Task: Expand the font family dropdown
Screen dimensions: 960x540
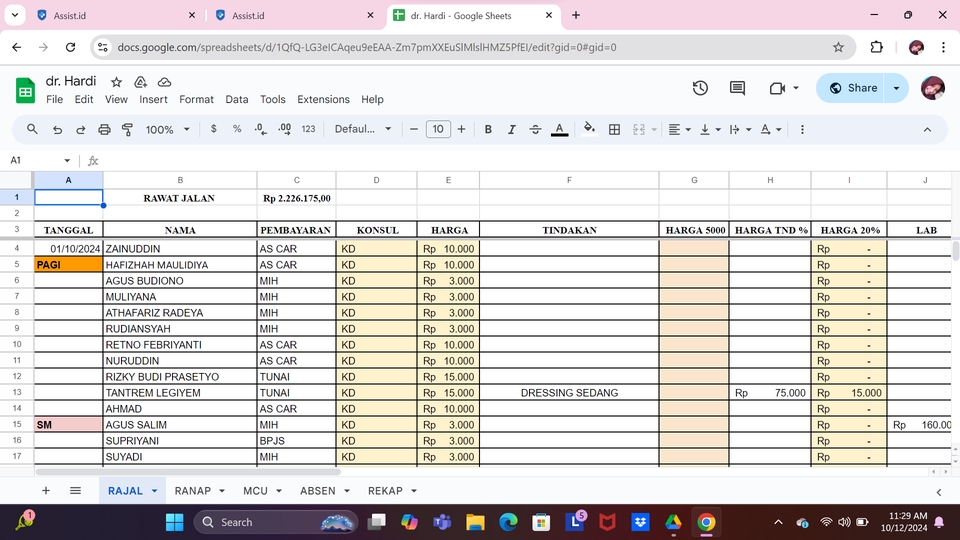Action: 363,129
